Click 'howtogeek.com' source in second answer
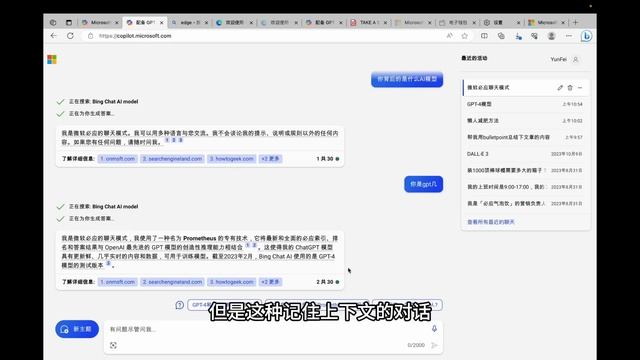Screen dimensions: 640x360 point(231,282)
